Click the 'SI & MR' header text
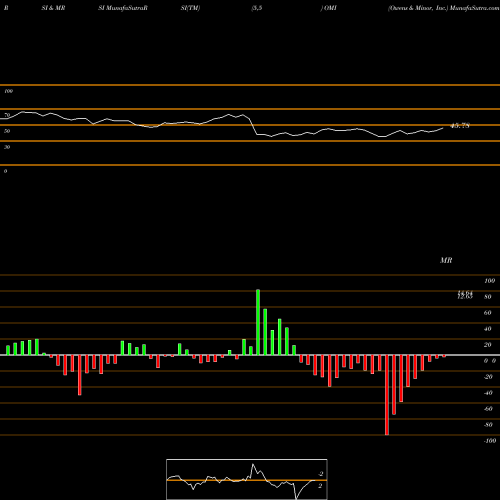The width and height of the screenshot is (500, 500). pos(53,8)
